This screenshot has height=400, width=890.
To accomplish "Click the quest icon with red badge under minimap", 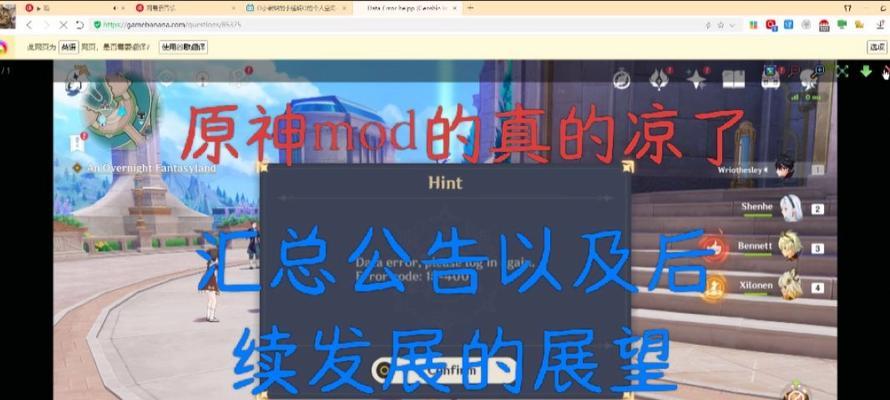I will tap(78, 142).
